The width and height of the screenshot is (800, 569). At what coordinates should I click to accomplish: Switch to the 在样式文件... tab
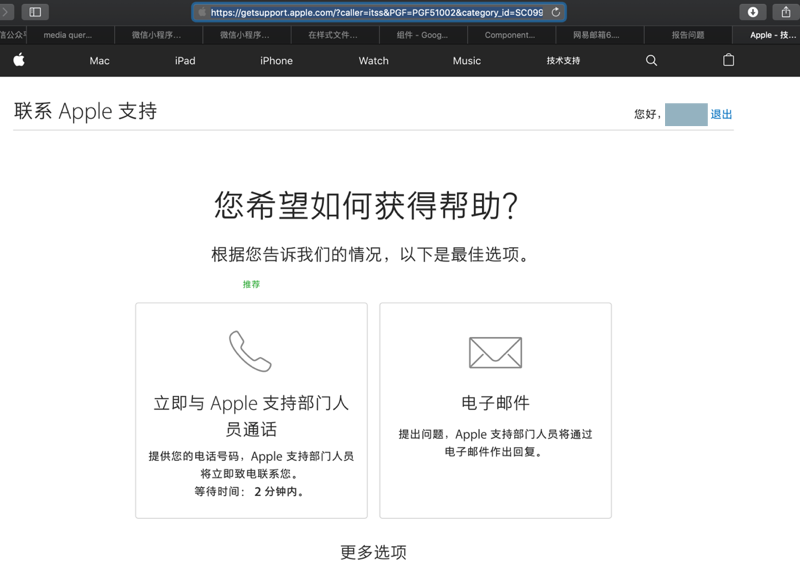[335, 35]
